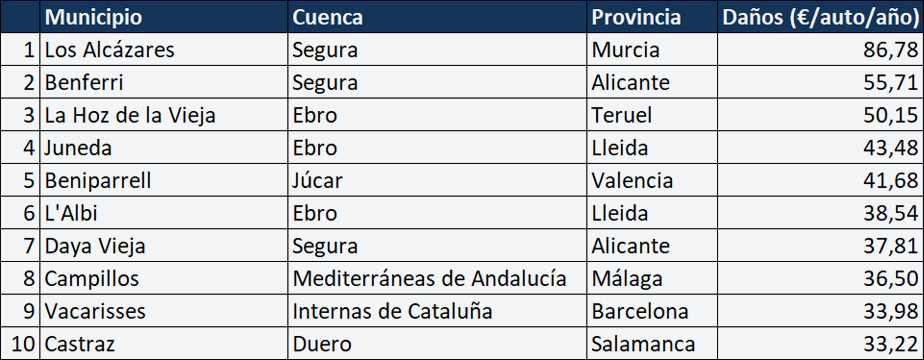
Task: Click the Benferri municipality cell
Action: point(164,82)
